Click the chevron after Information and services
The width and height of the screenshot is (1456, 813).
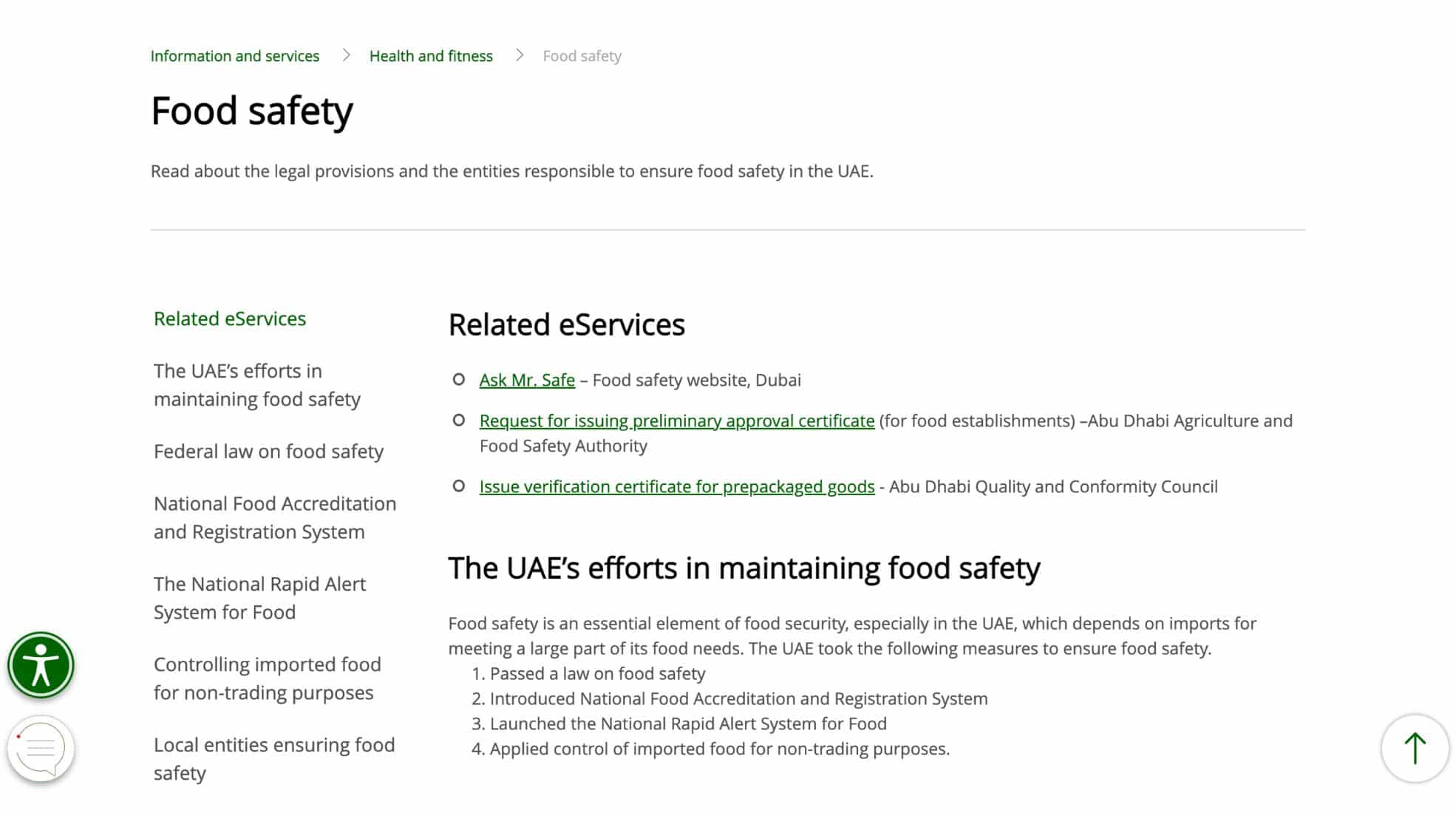[344, 55]
